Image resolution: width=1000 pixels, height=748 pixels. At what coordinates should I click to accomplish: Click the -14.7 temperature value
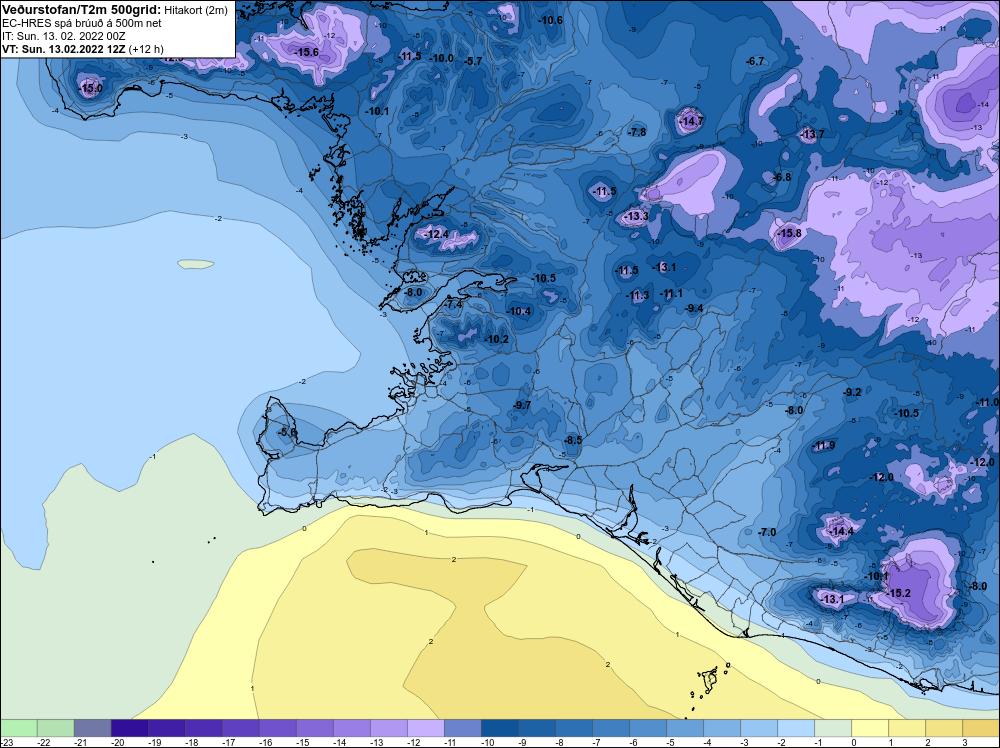[x=691, y=121]
